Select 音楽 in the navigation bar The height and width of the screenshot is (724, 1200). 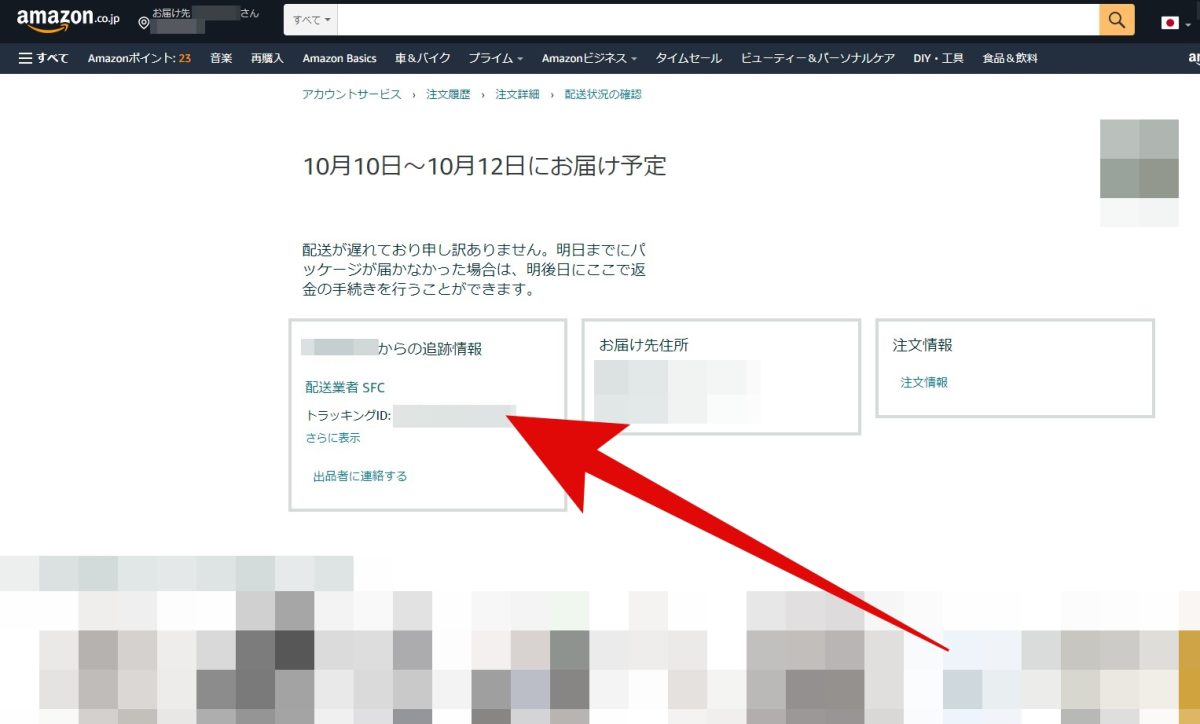(x=219, y=58)
